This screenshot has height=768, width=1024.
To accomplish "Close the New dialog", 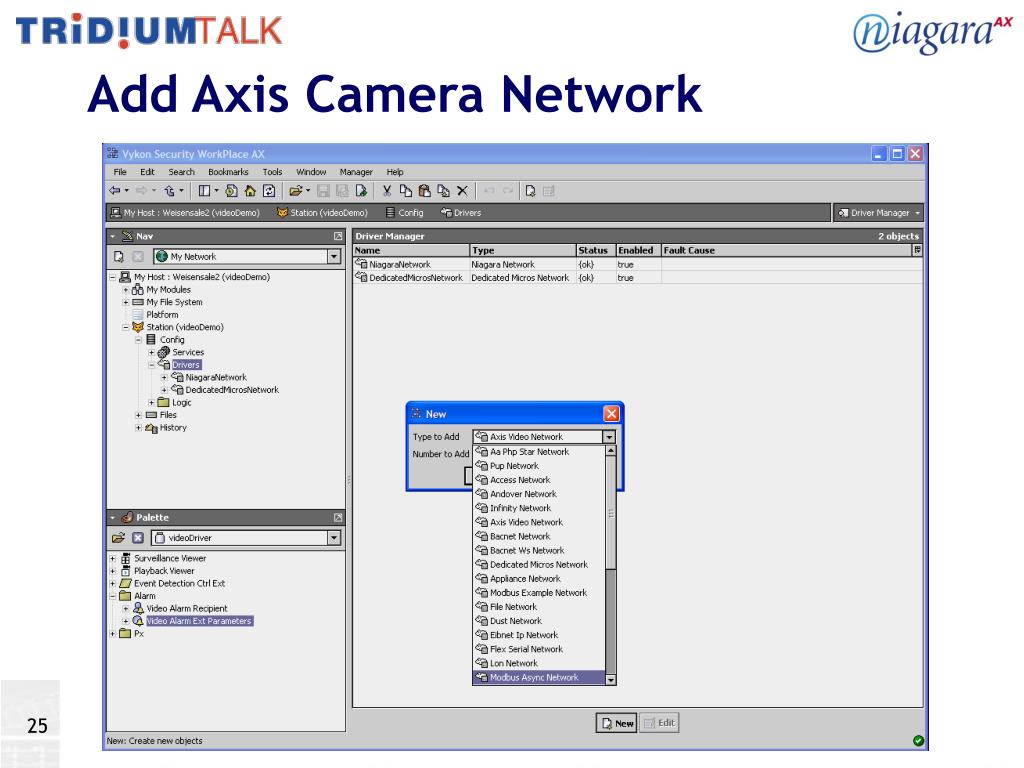I will (x=611, y=413).
